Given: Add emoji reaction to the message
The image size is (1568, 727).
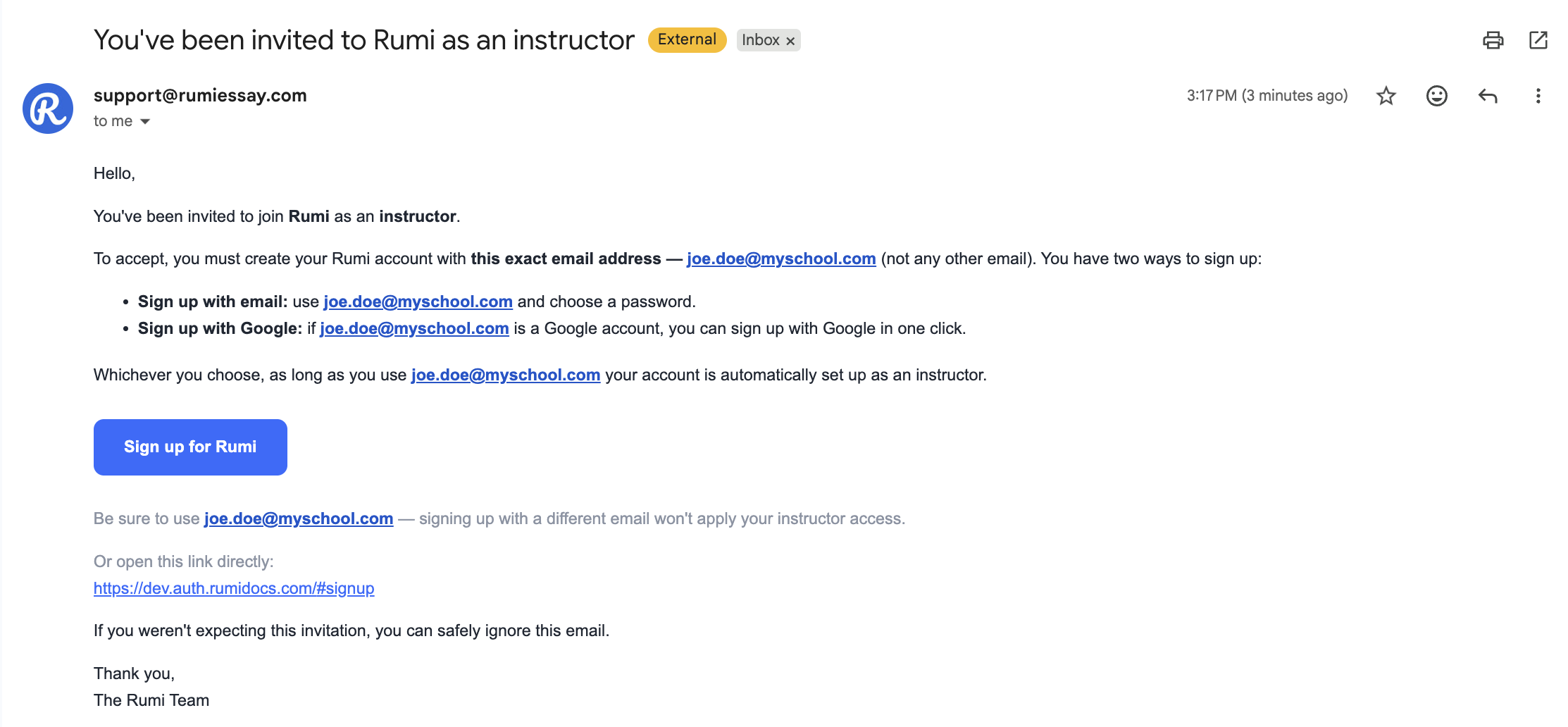Looking at the screenshot, I should 1436,96.
